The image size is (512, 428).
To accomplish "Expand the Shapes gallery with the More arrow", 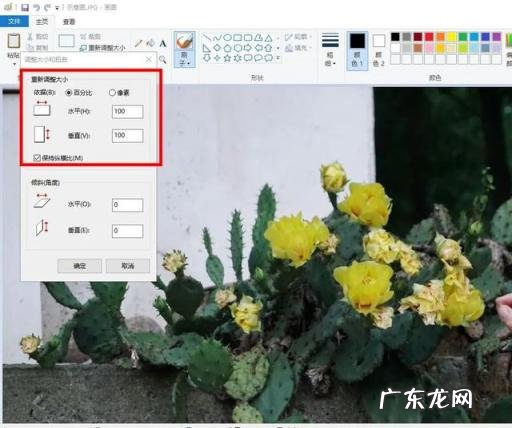I will [x=278, y=58].
